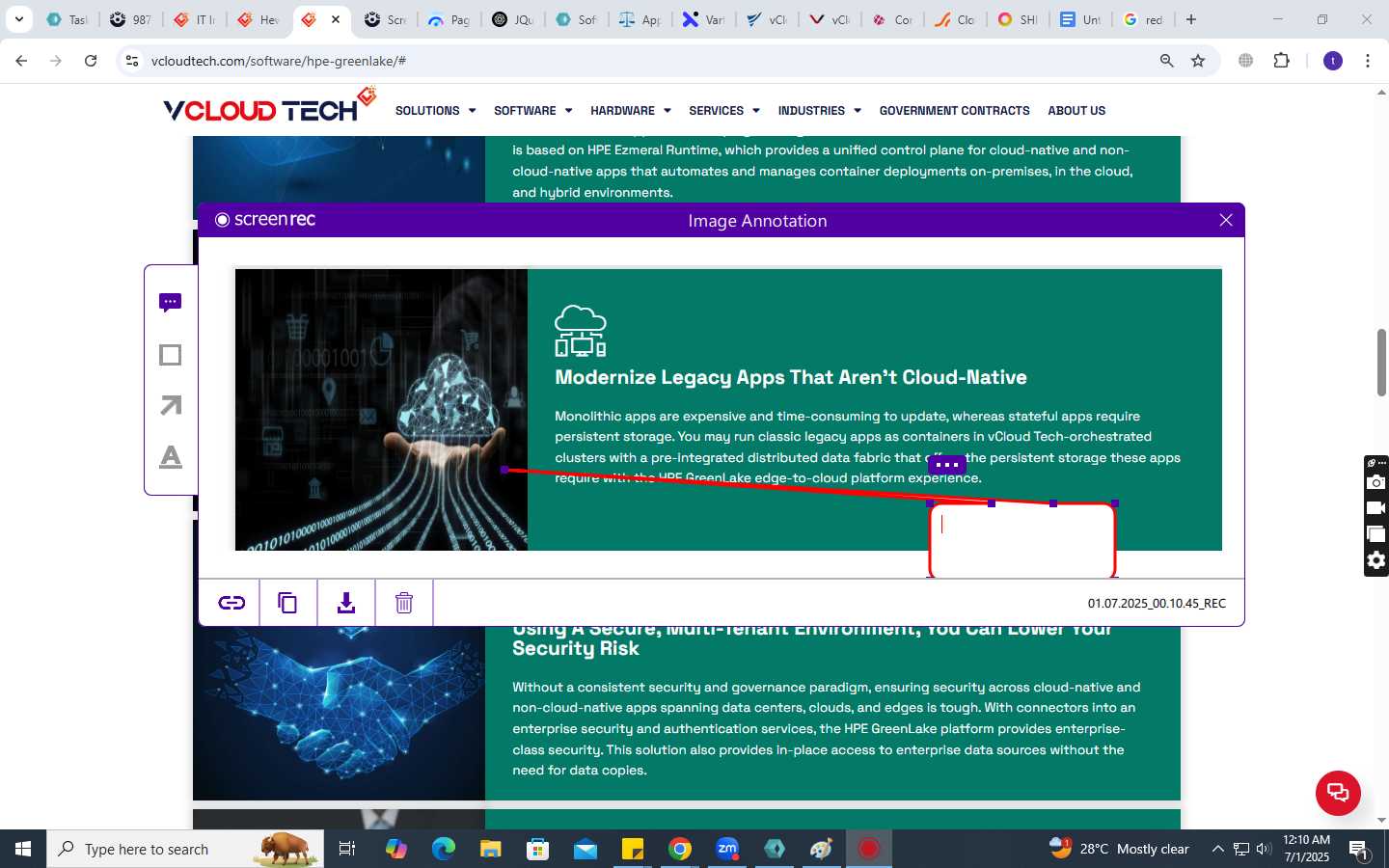The width and height of the screenshot is (1389, 868).
Task: Click the vCloud Tech logo
Action: pyautogui.click(x=269, y=106)
